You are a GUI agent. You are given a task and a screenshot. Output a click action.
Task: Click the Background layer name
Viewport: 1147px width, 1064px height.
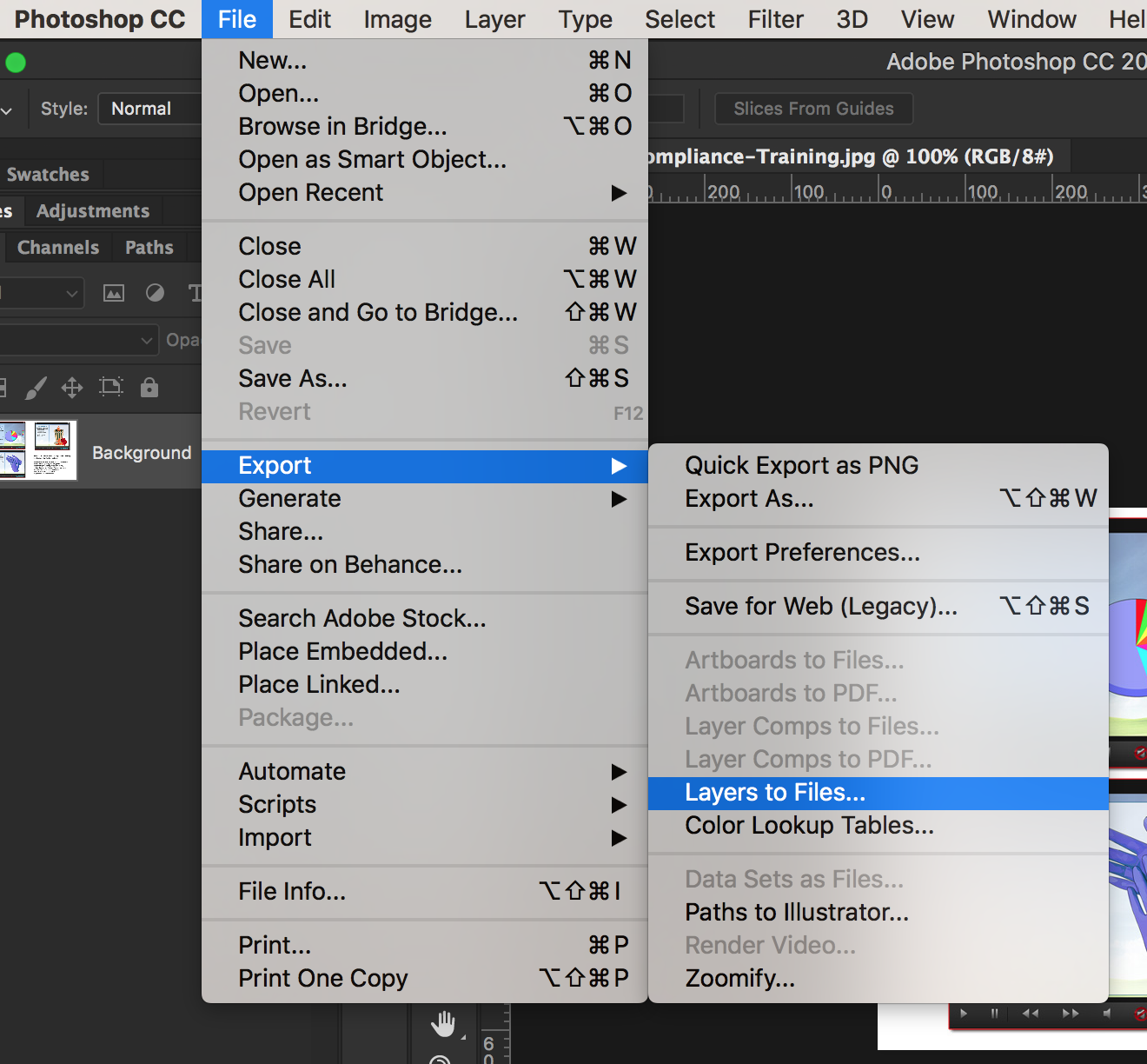click(x=142, y=453)
